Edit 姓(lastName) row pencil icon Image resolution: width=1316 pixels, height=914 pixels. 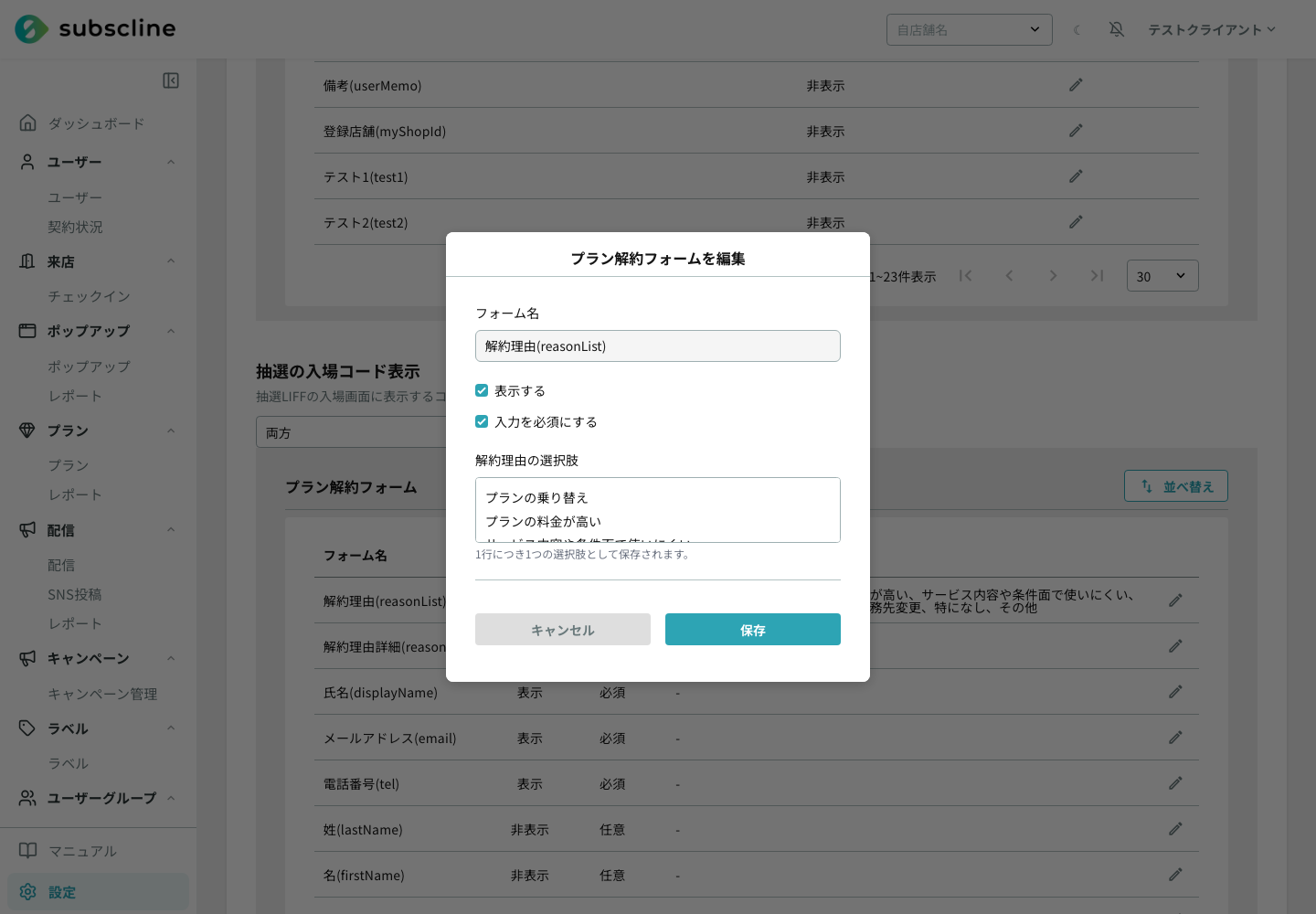point(1175,829)
